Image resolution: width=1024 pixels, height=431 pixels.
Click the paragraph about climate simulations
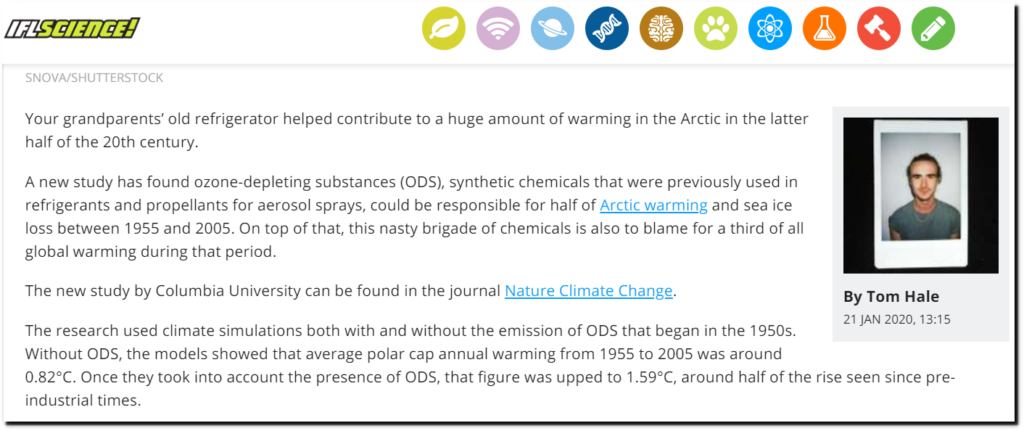click(490, 366)
